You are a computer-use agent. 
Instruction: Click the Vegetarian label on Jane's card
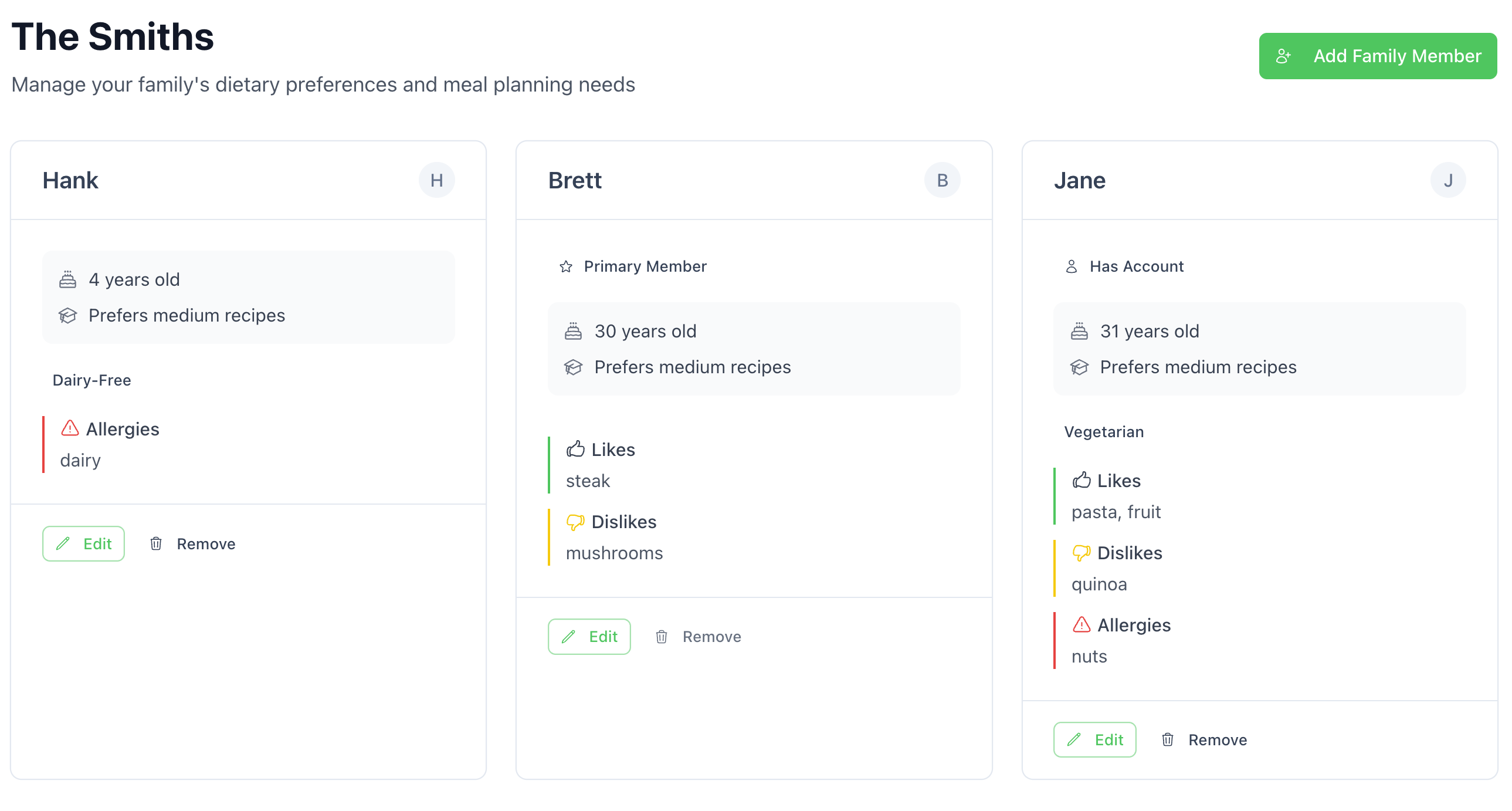[x=1104, y=432]
